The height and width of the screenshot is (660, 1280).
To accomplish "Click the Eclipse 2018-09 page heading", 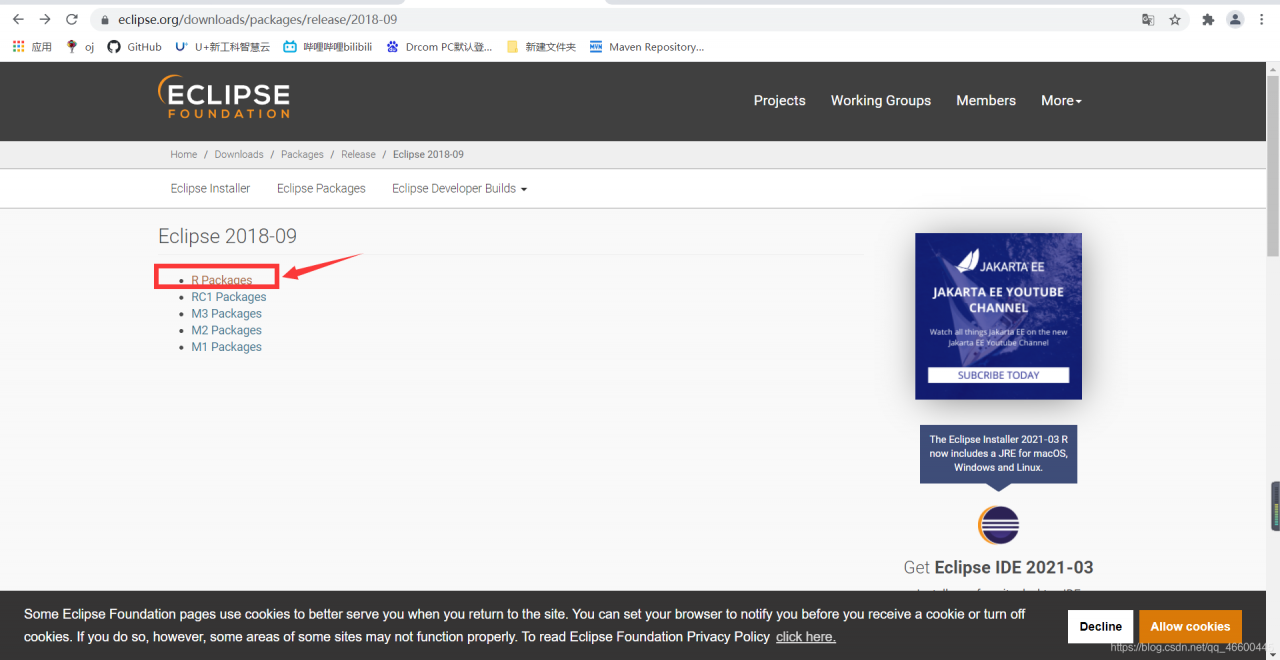I will 227,236.
